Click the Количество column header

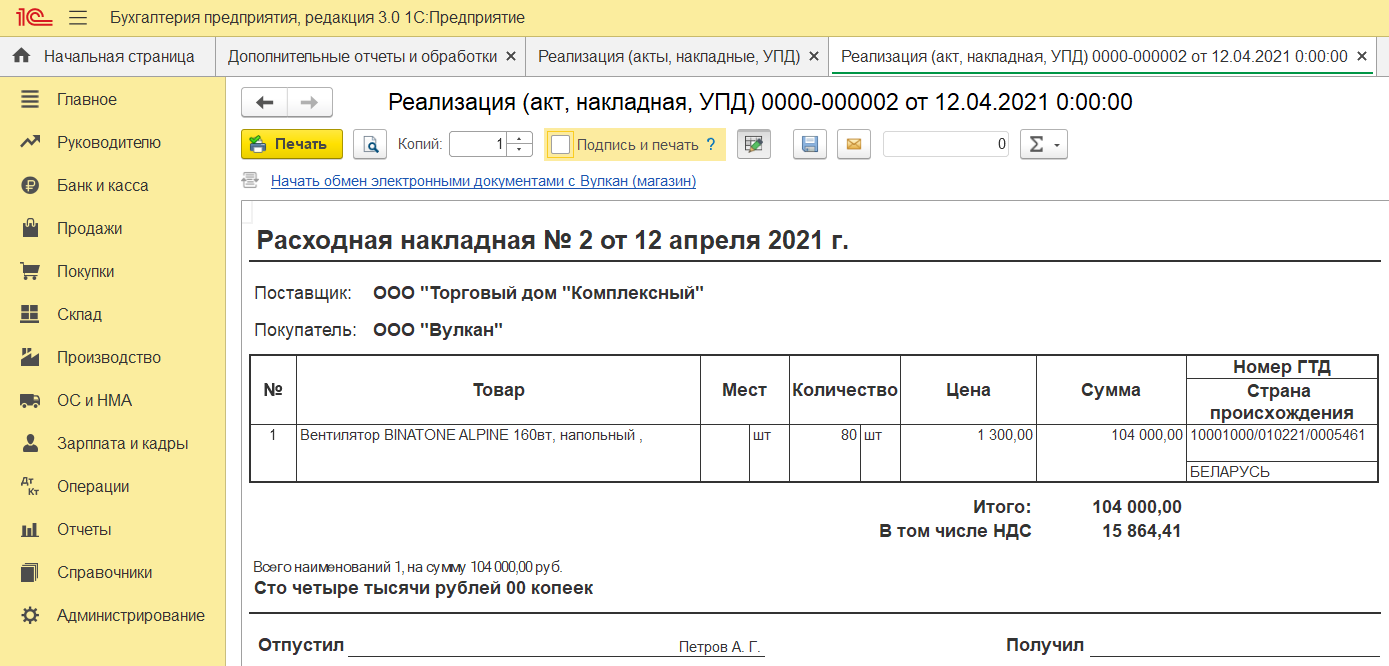point(845,390)
